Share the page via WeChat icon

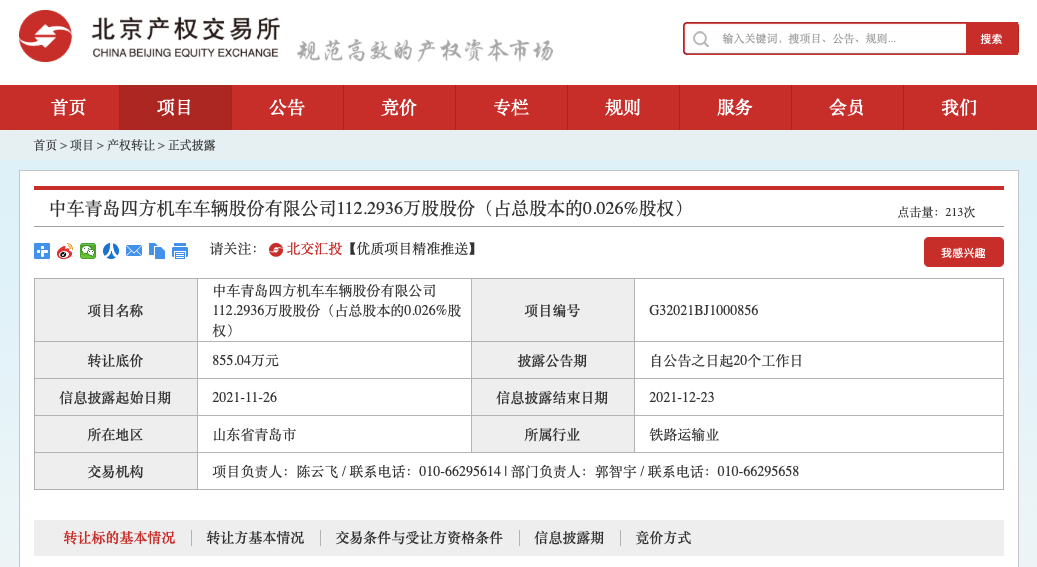(x=88, y=251)
